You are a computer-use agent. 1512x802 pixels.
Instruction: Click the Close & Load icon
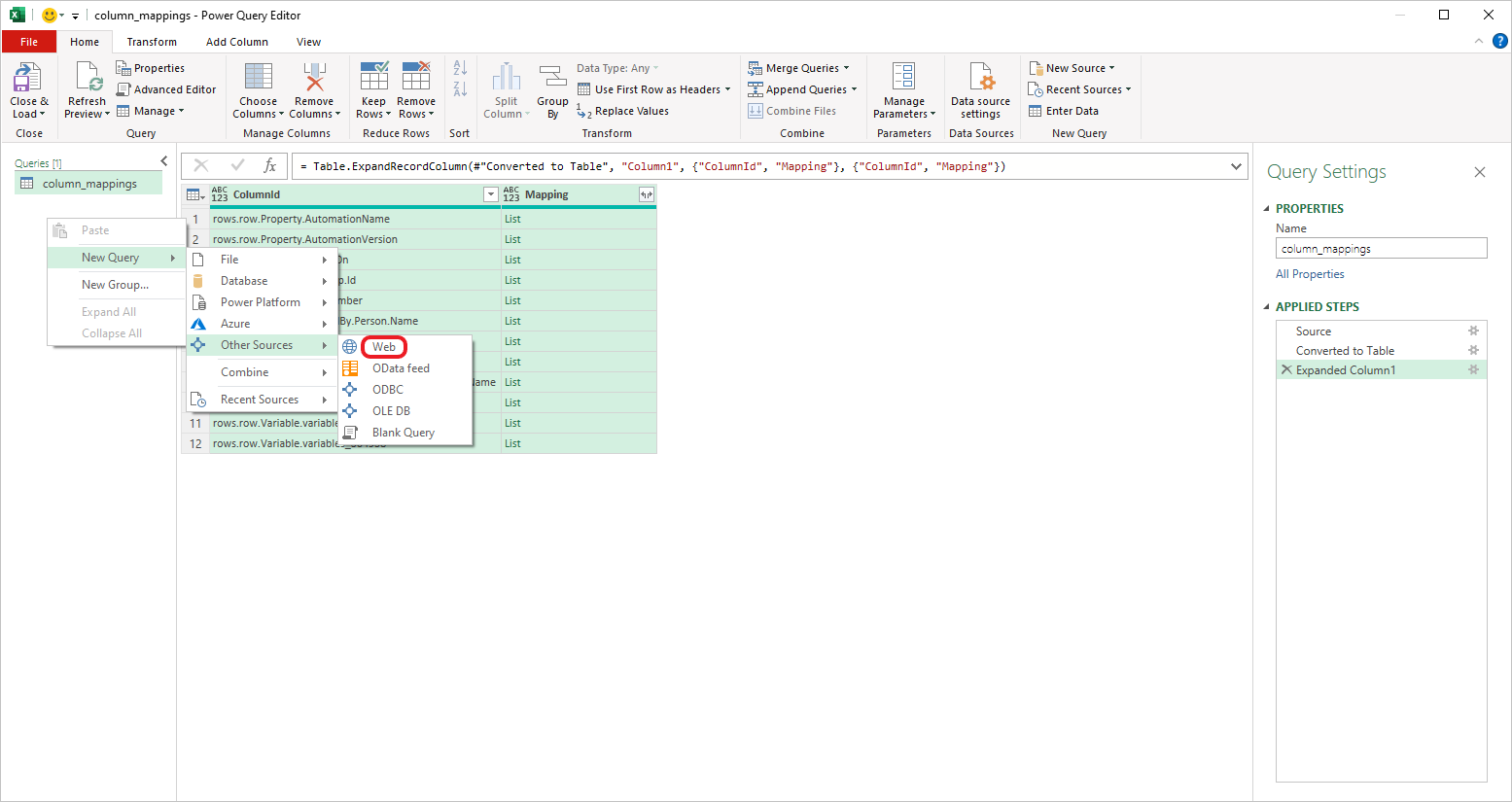click(27, 78)
